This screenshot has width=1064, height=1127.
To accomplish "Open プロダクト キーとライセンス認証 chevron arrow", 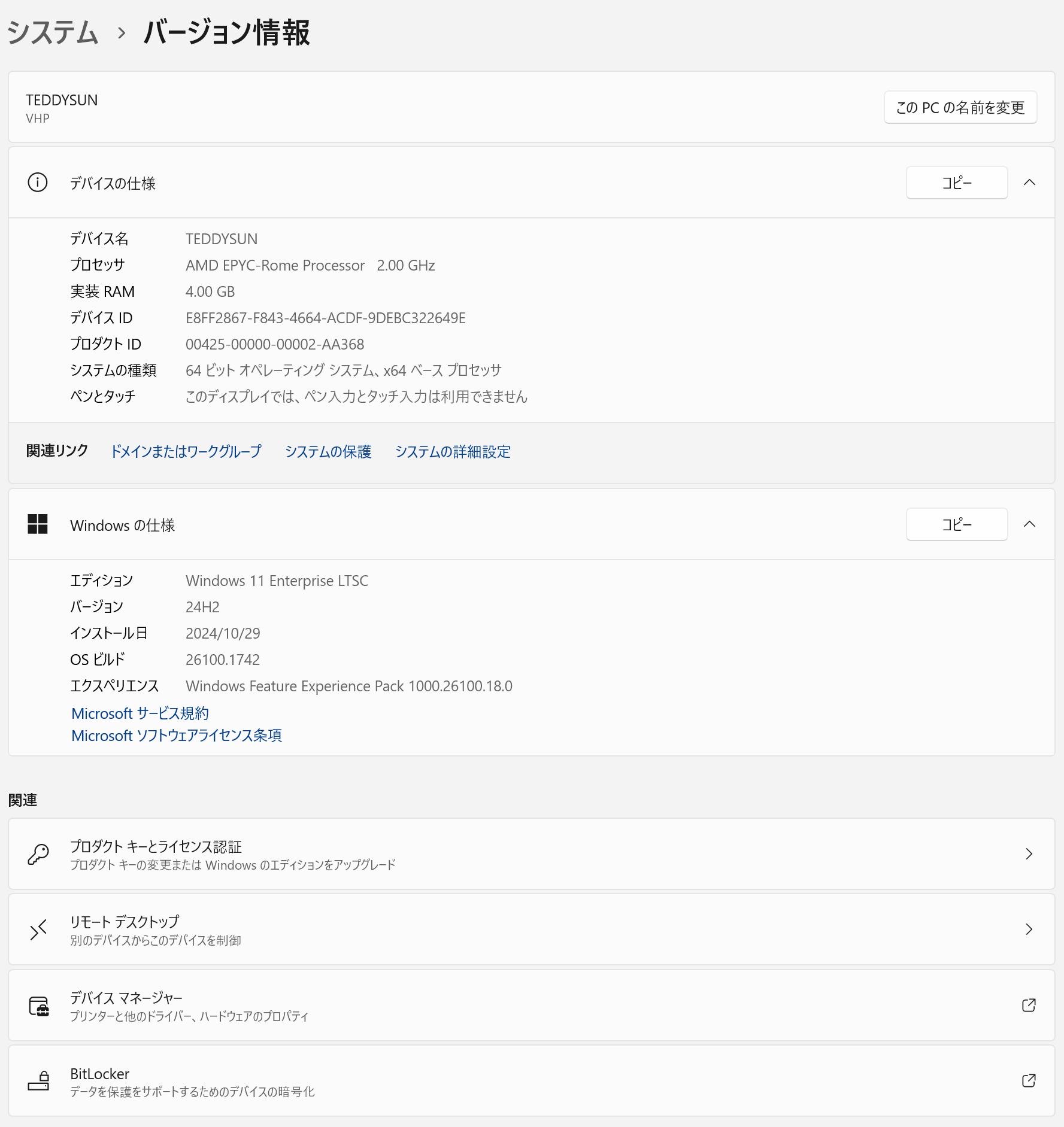I will (1029, 854).
